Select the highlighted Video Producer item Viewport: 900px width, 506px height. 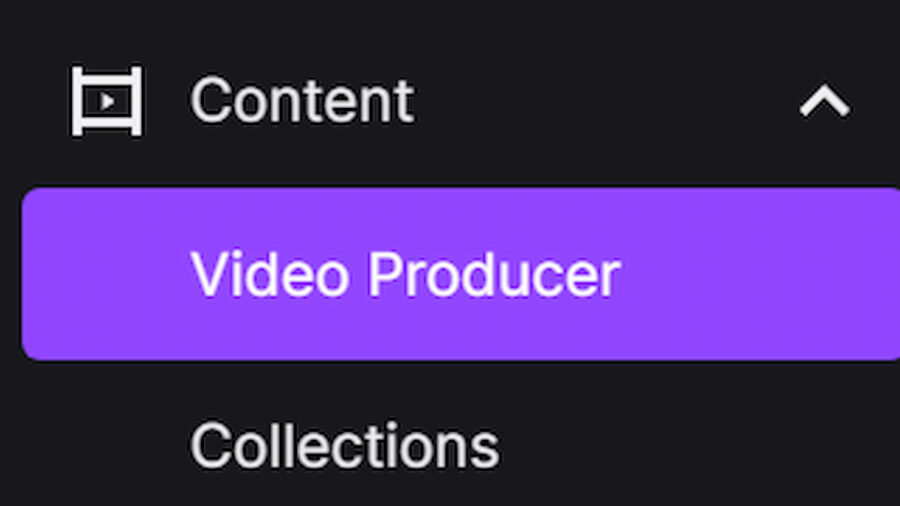click(x=405, y=274)
